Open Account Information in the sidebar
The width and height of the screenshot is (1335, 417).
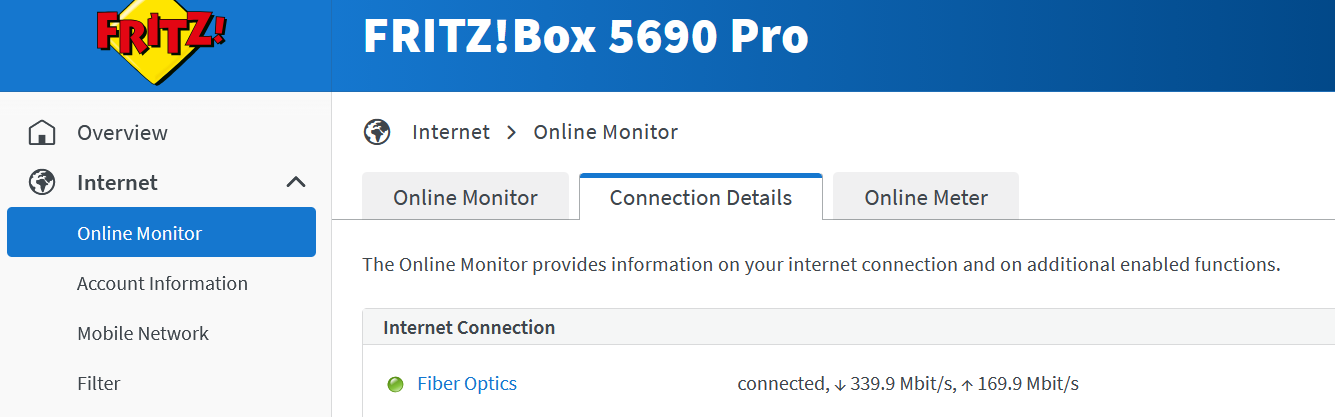tap(162, 283)
